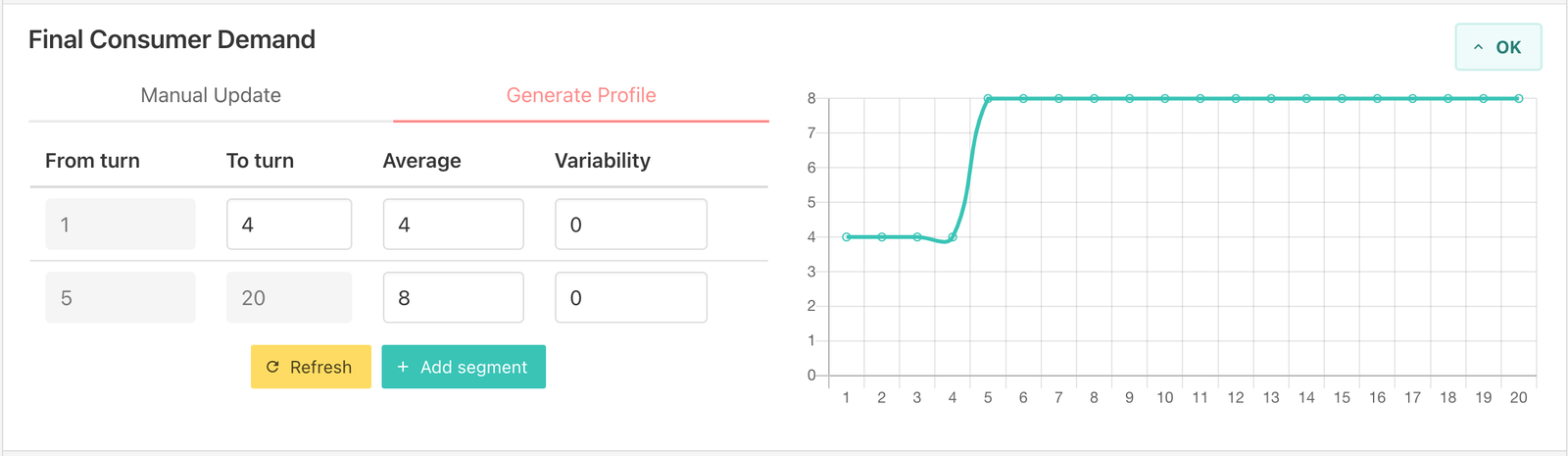Click disabled To turn field showing 20
This screenshot has height=456, width=1568.
click(289, 297)
